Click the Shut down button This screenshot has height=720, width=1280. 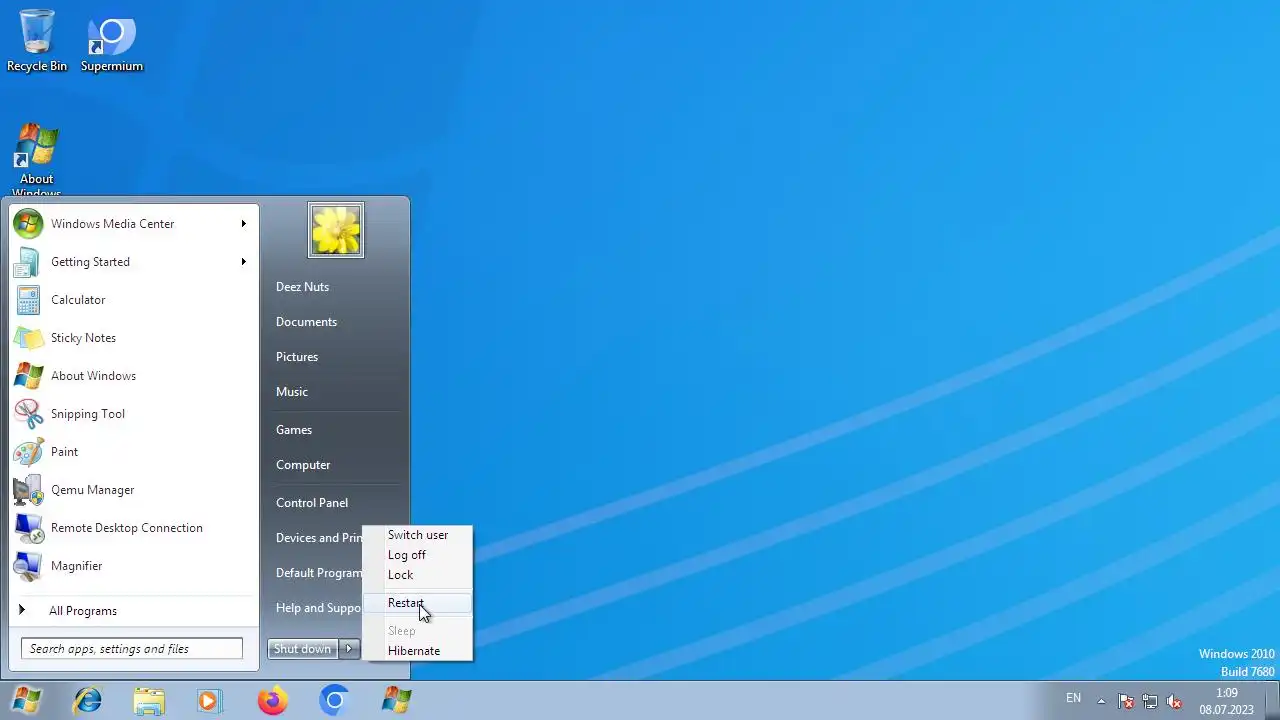pyautogui.click(x=303, y=649)
